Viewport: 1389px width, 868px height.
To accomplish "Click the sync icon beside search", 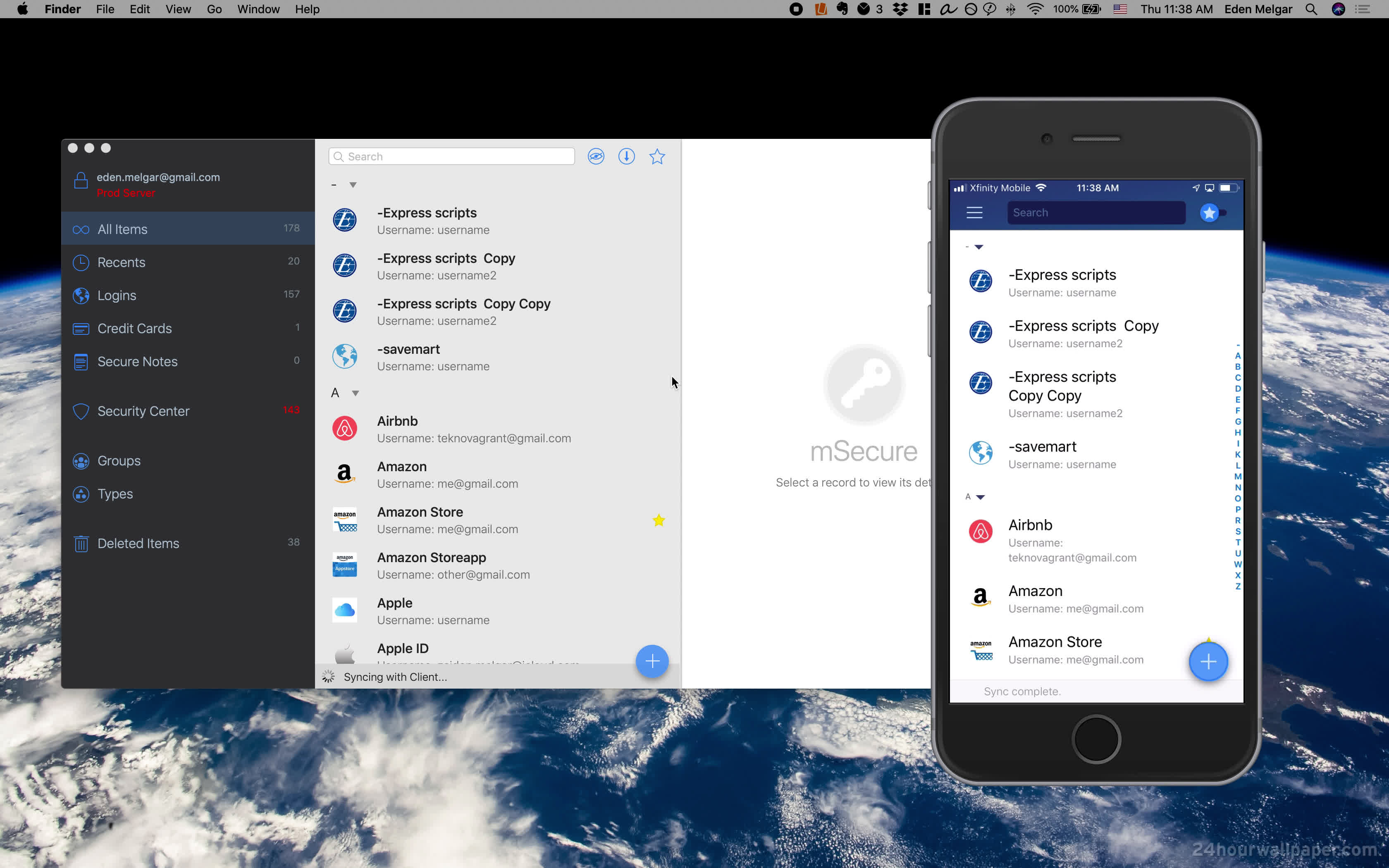I will click(596, 156).
